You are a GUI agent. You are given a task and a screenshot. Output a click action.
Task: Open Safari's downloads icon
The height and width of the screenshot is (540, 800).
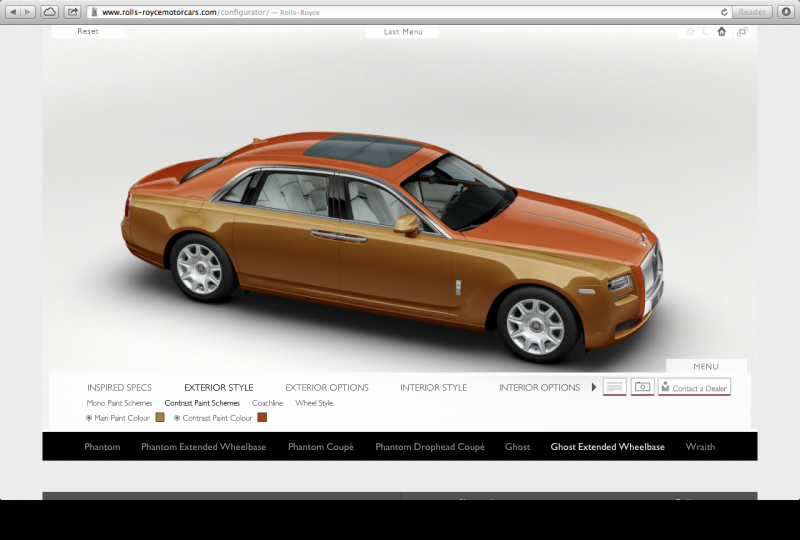click(x=786, y=12)
